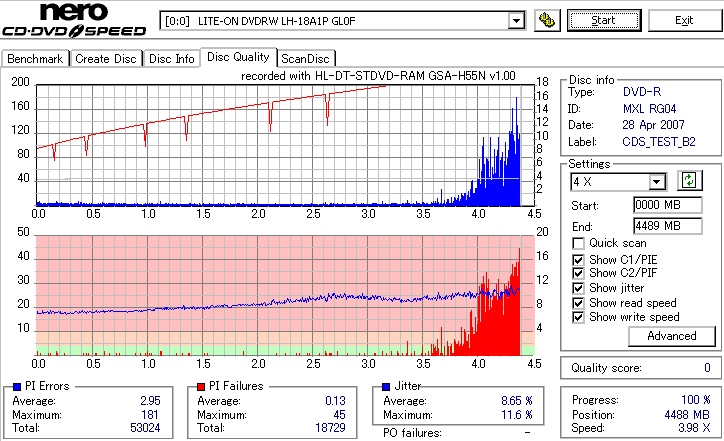This screenshot has width=724, height=441.
Task: Click the recorded with HL-DT-ST caption
Action: (x=378, y=76)
